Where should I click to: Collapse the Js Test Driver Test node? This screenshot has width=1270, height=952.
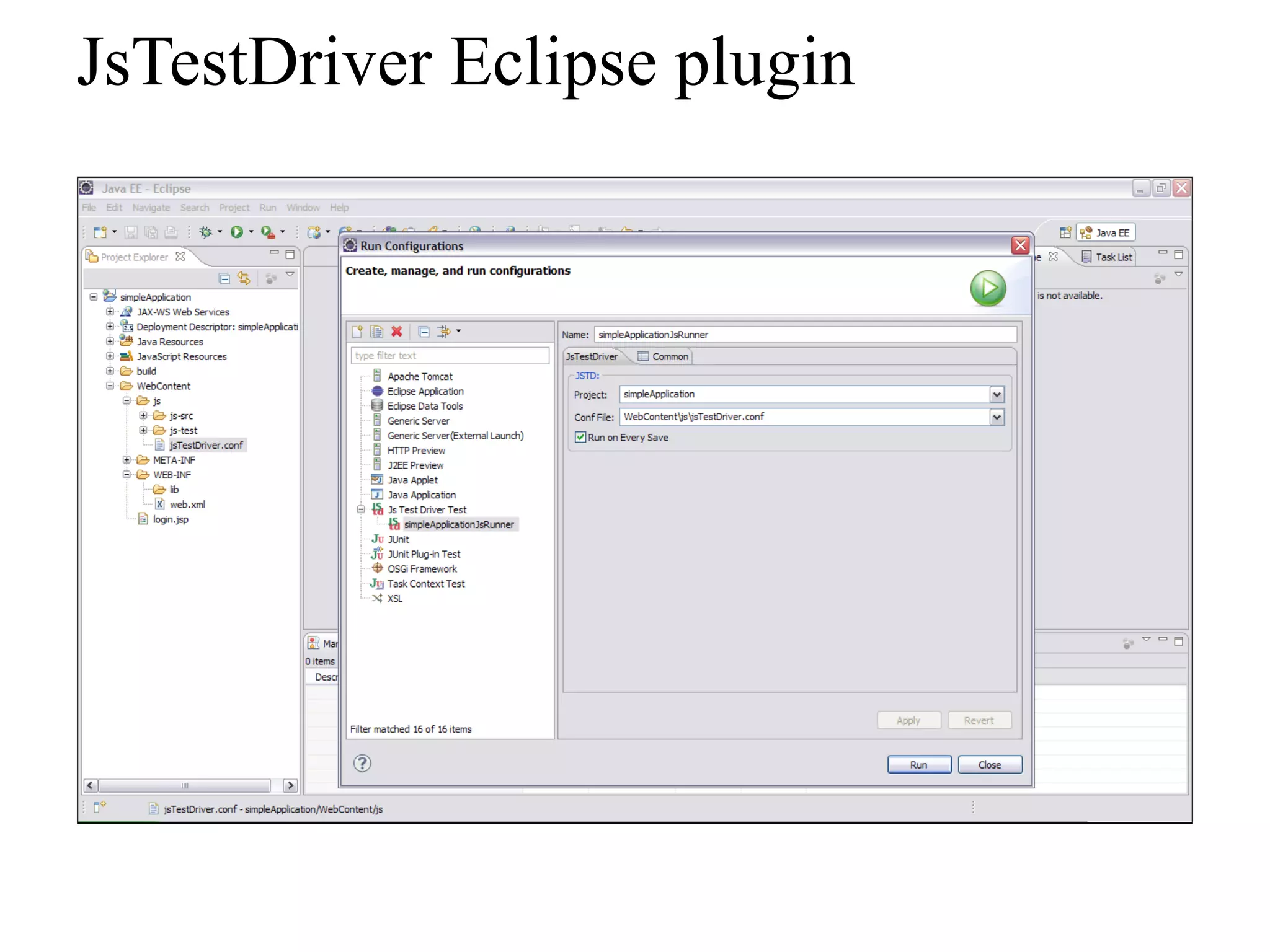click(360, 509)
